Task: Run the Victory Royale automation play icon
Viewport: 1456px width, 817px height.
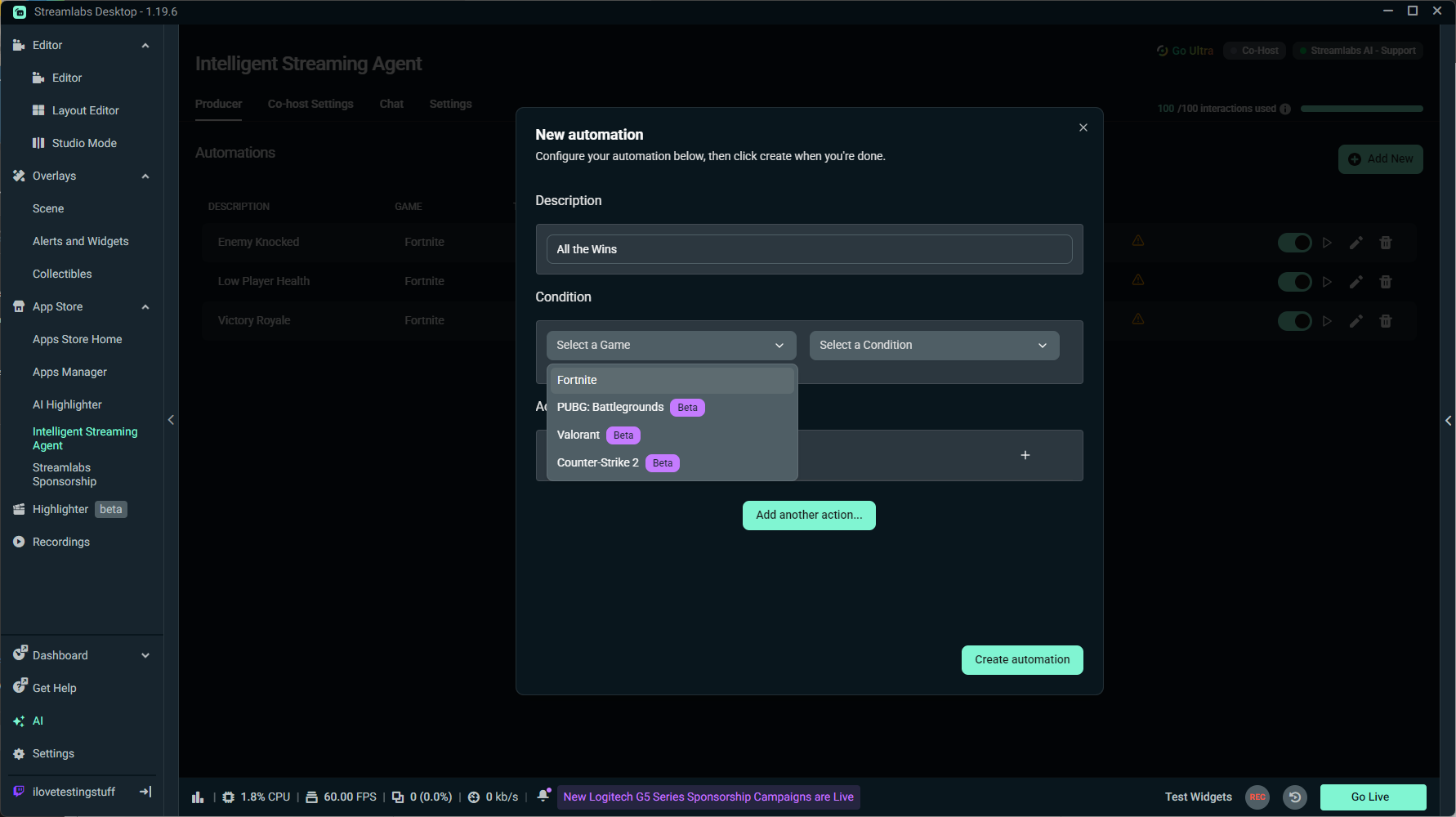Action: 1327,321
